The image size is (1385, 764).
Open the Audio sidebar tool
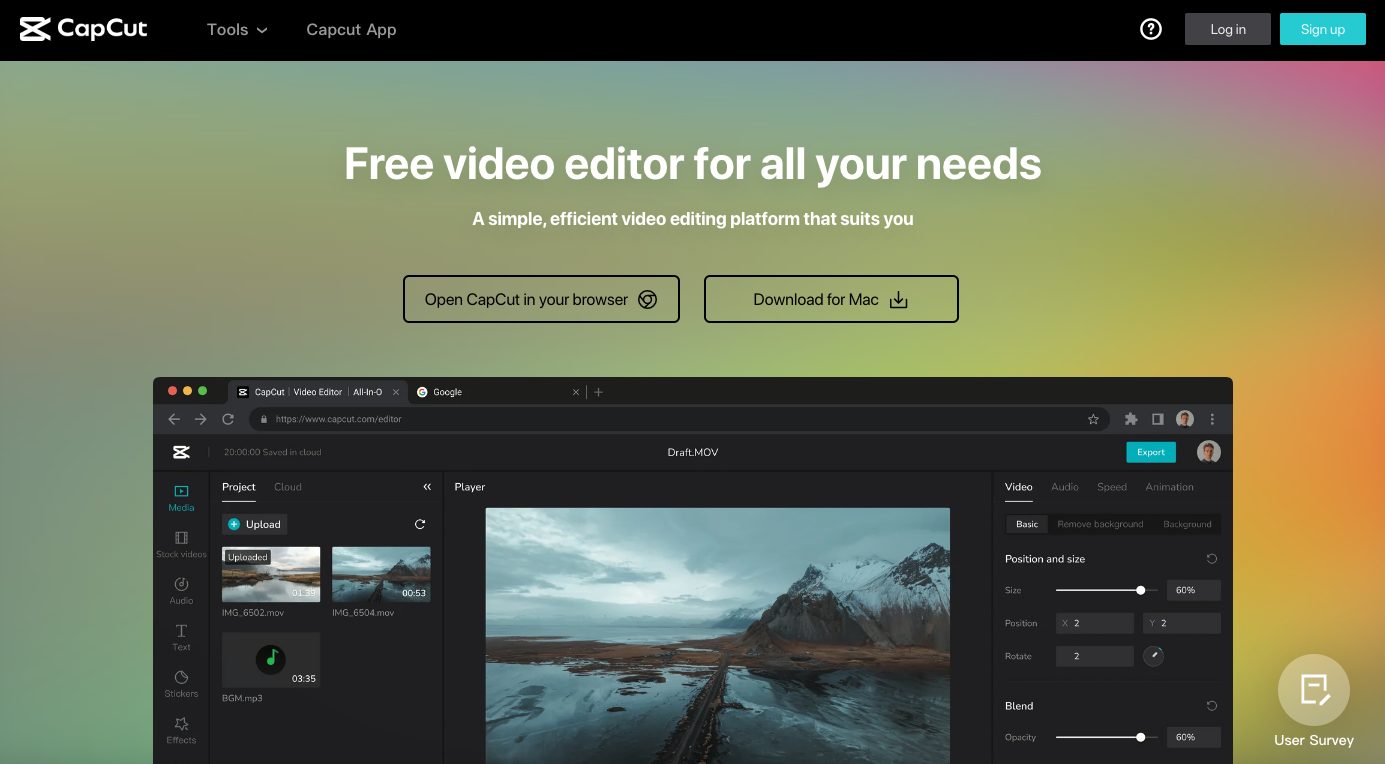click(181, 591)
